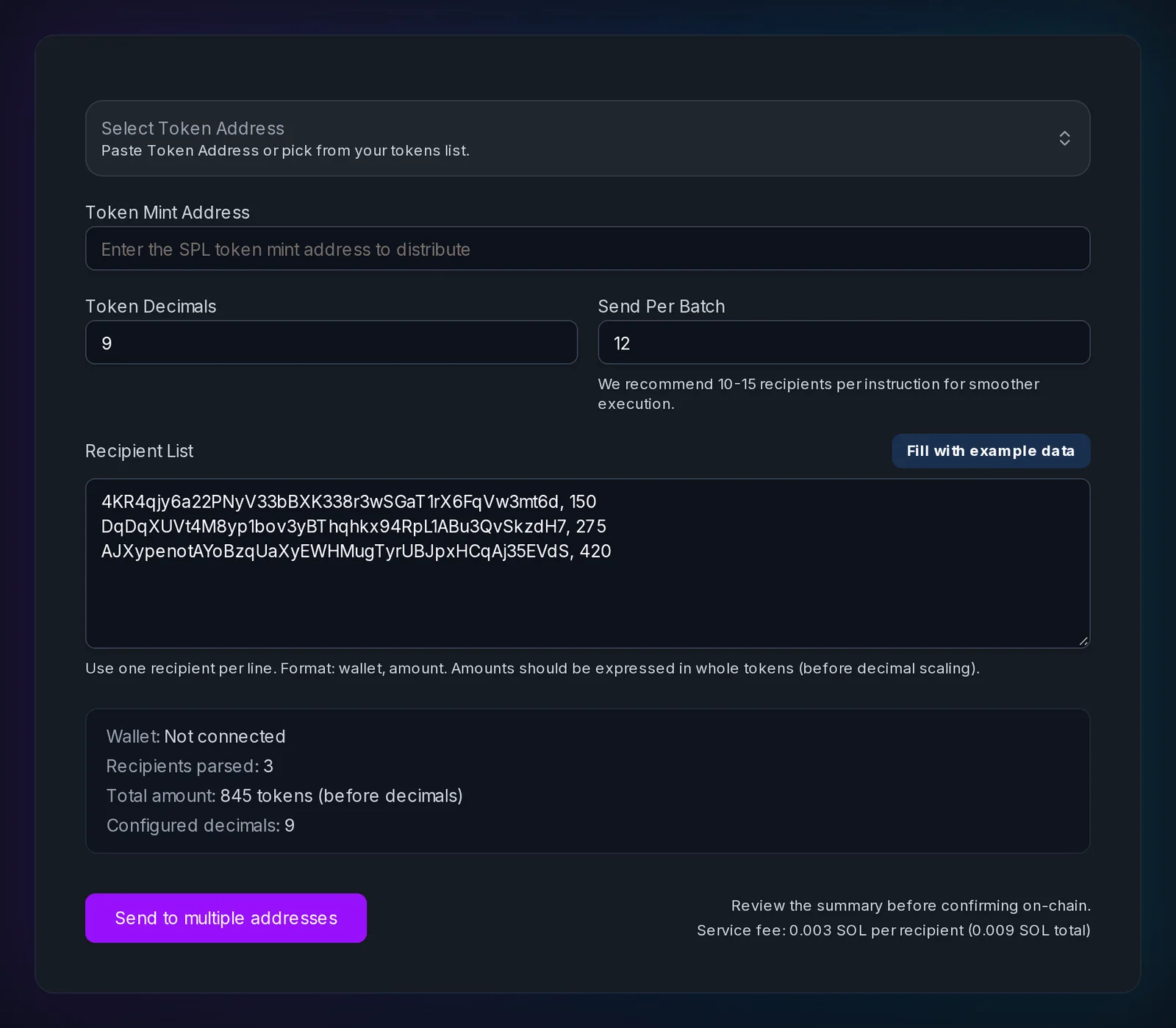1176x1028 pixels.
Task: Click the Wallet: Not connected status
Action: (x=196, y=736)
